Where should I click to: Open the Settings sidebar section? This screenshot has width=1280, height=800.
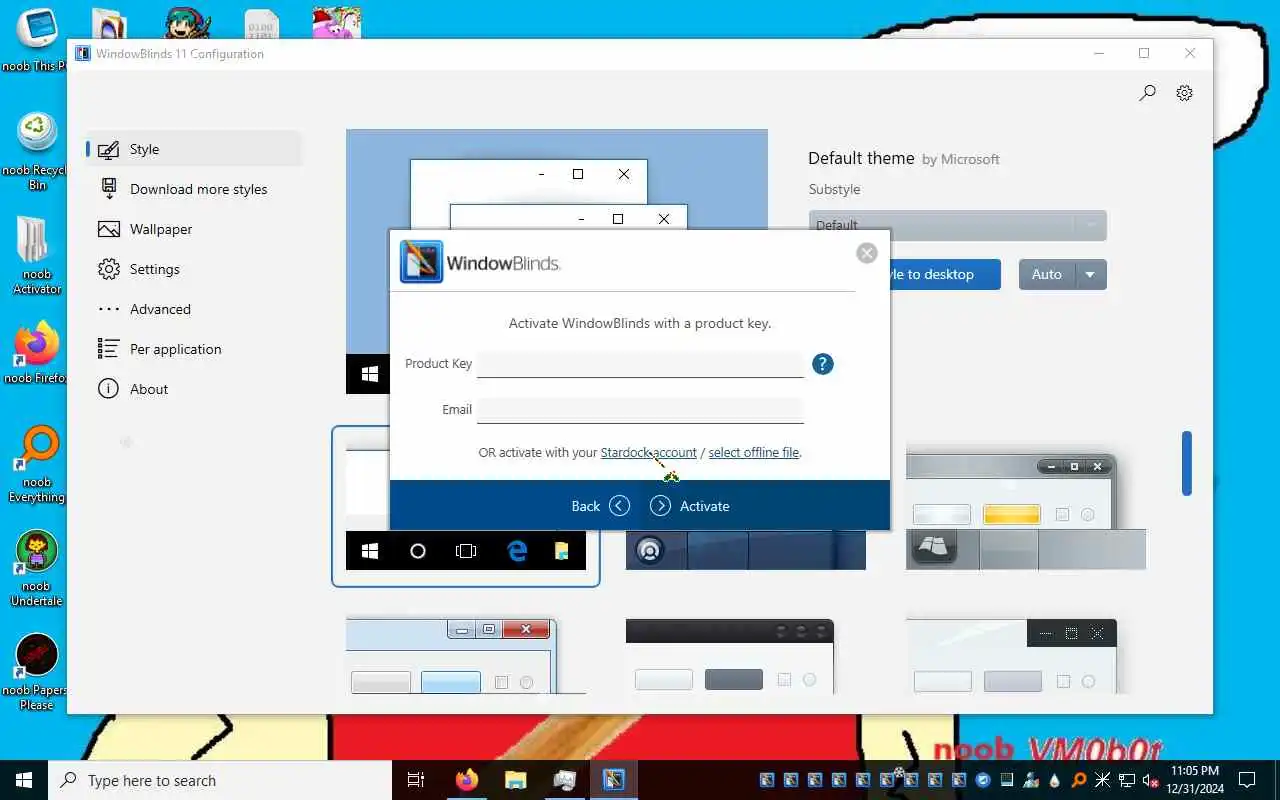193,269
